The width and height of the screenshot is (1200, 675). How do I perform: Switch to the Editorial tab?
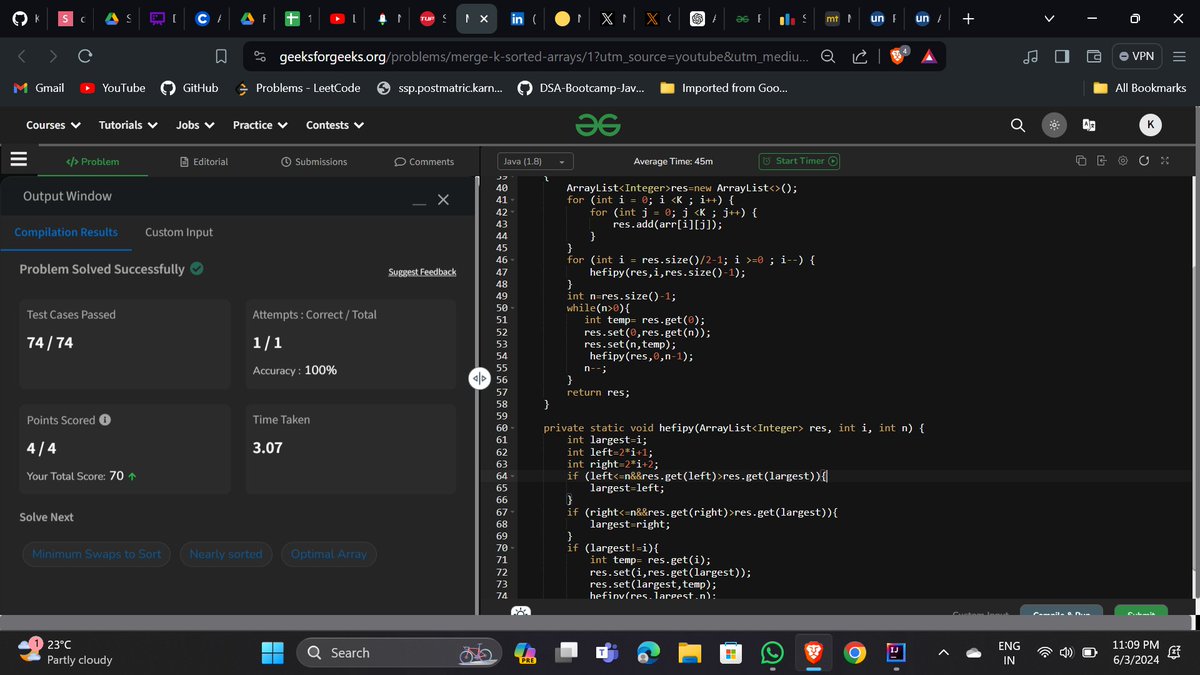coord(204,161)
